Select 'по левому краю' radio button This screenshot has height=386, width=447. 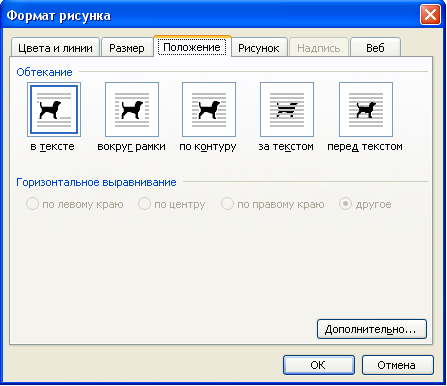pos(32,204)
